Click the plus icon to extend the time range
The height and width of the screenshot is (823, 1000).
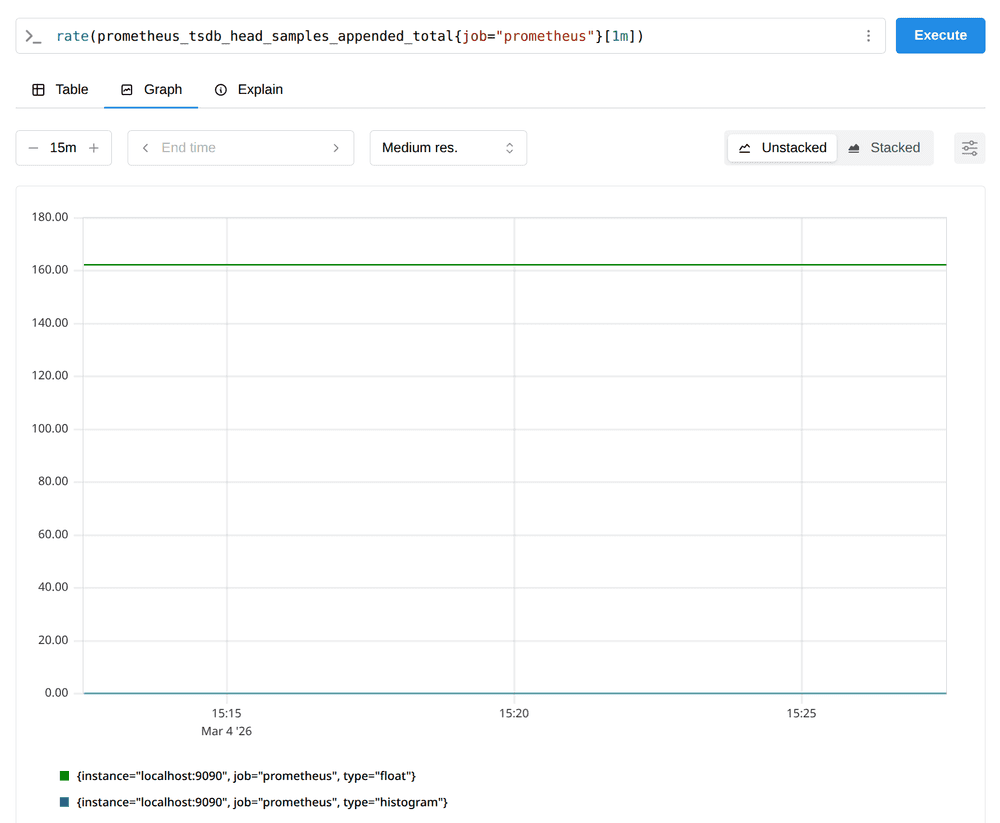(x=93, y=147)
